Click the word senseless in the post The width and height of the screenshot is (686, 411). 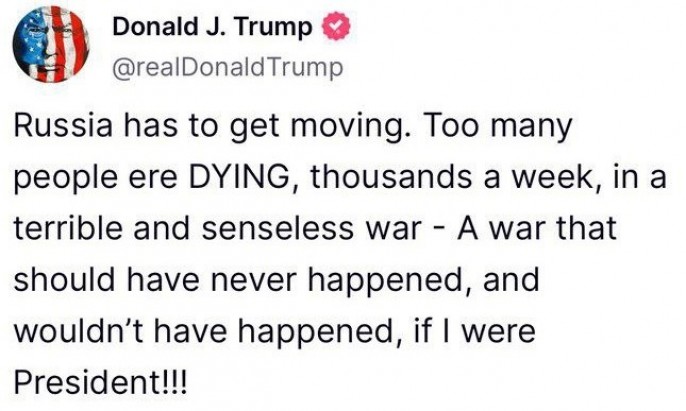click(x=277, y=228)
